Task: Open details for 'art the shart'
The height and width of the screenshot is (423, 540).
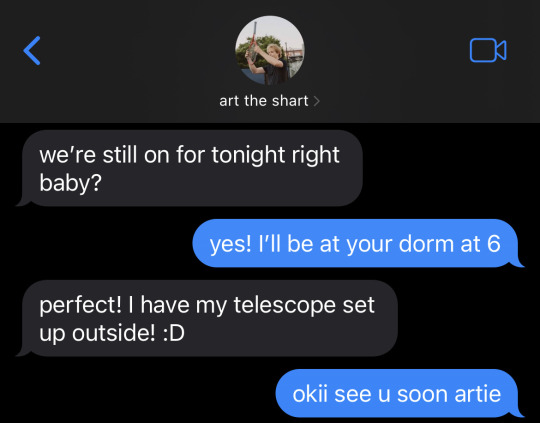Action: click(264, 101)
